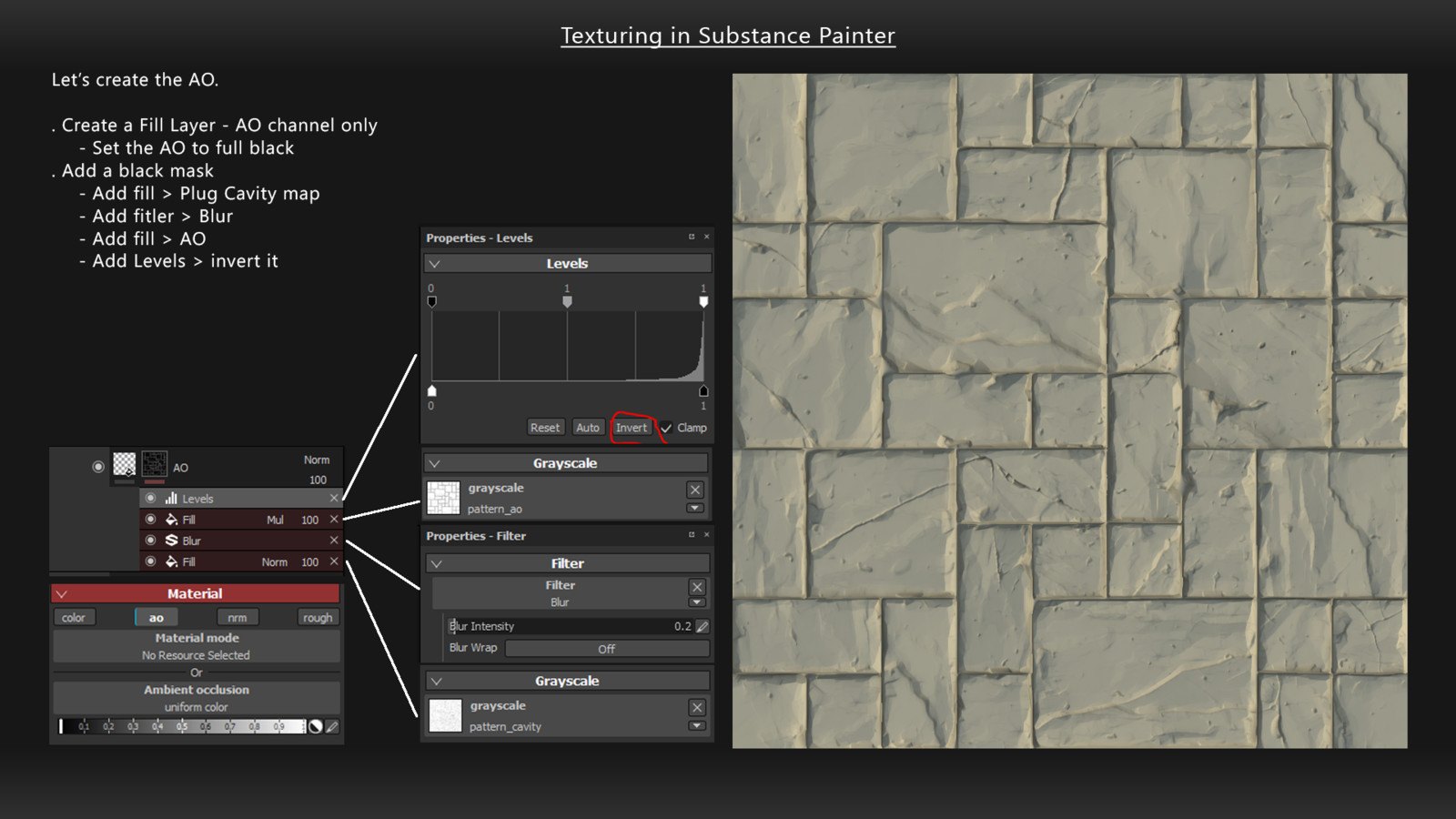Close the Properties - Levels panel
The height and width of the screenshot is (819, 1456).
tap(707, 237)
